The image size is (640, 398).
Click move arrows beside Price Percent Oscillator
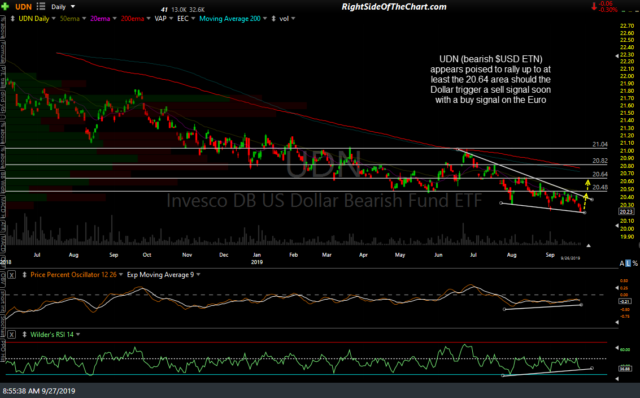click(24, 275)
